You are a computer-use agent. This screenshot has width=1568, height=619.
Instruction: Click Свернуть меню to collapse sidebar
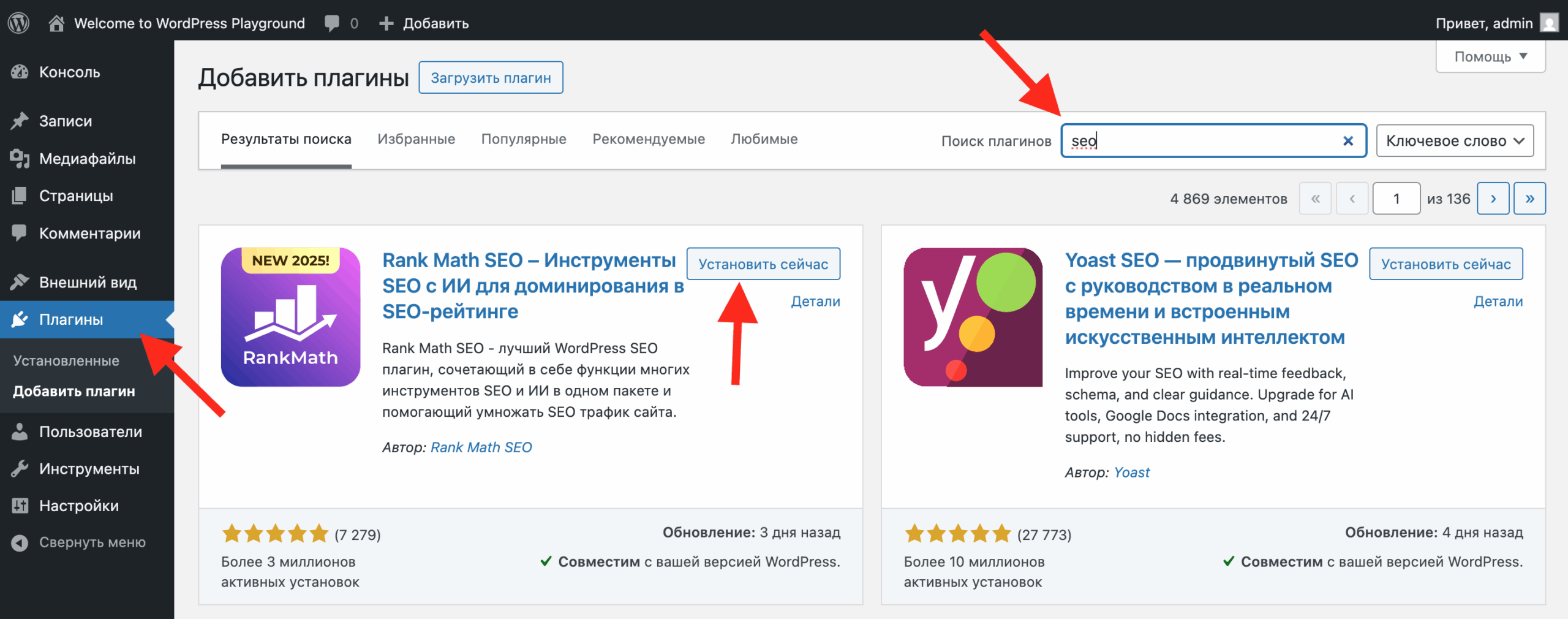[x=87, y=542]
